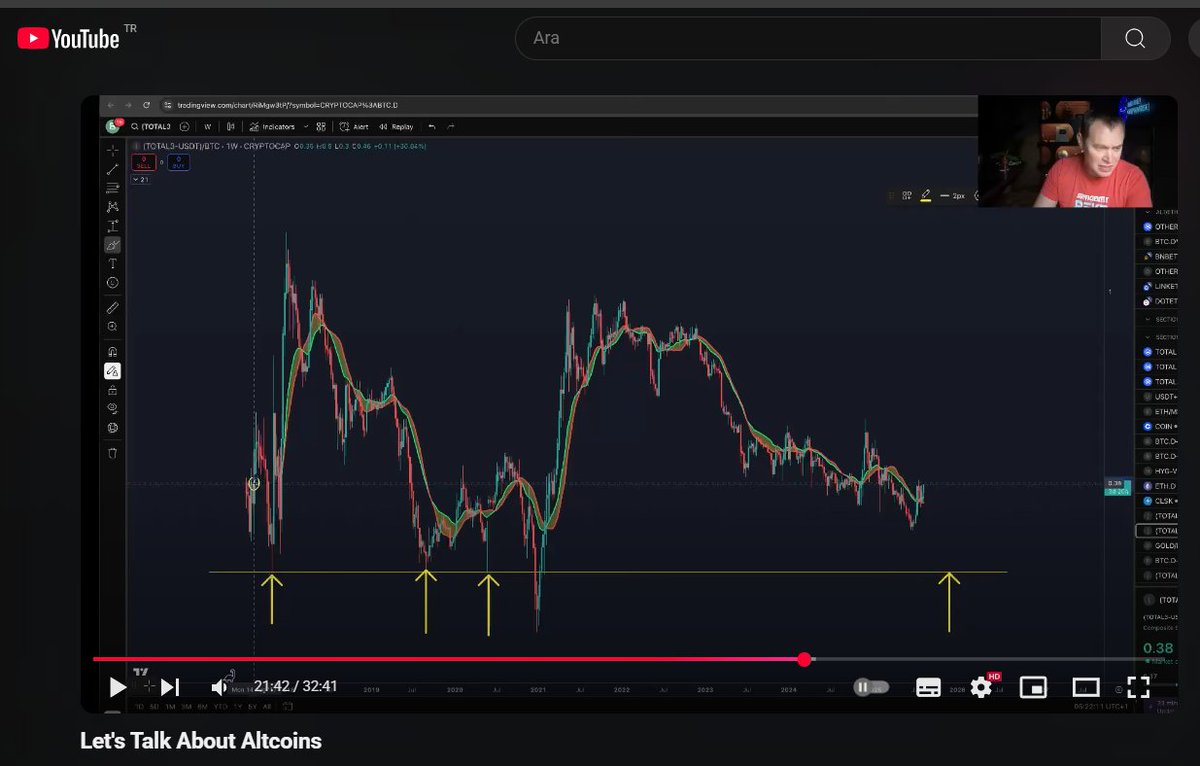1200x766 pixels.
Task: Click the red SELL button
Action: click(143, 162)
